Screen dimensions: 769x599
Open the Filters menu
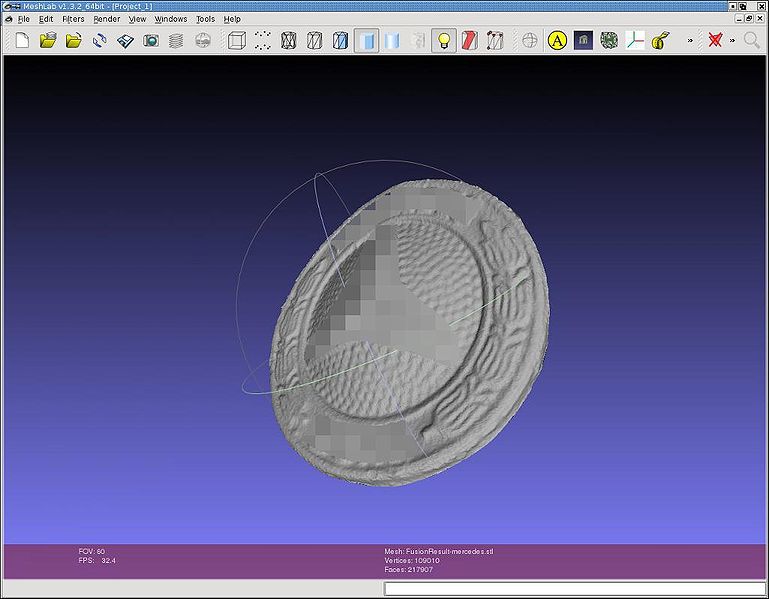click(73, 19)
